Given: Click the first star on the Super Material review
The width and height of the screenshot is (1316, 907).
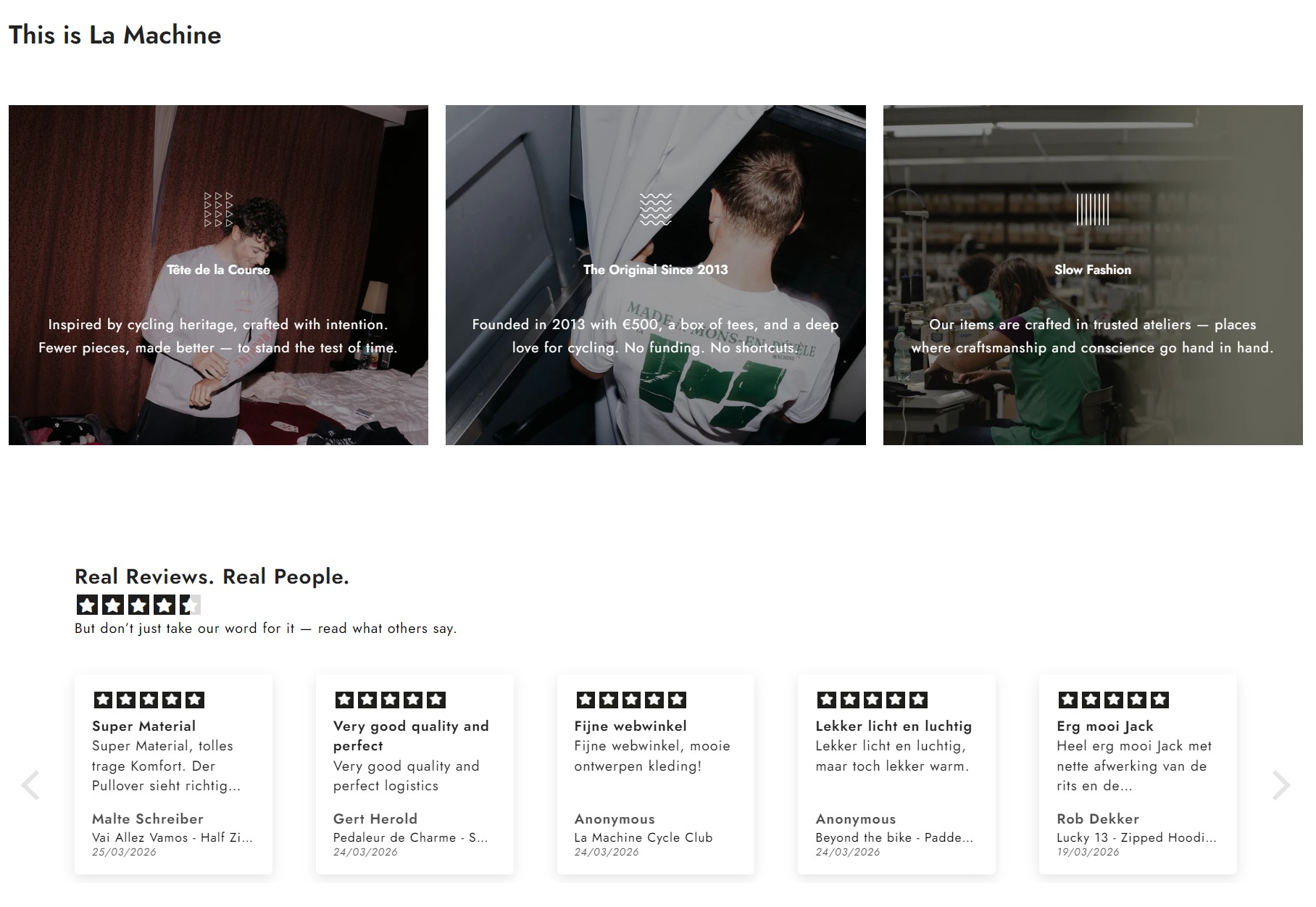Looking at the screenshot, I should coord(104,699).
